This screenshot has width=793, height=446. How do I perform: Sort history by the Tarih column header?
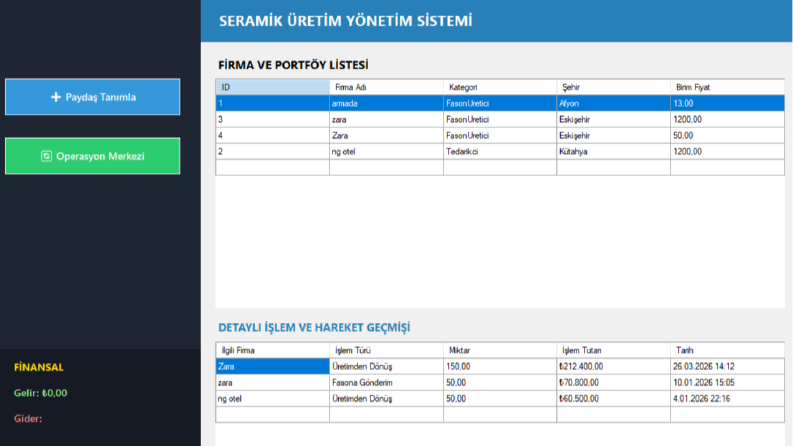point(727,350)
